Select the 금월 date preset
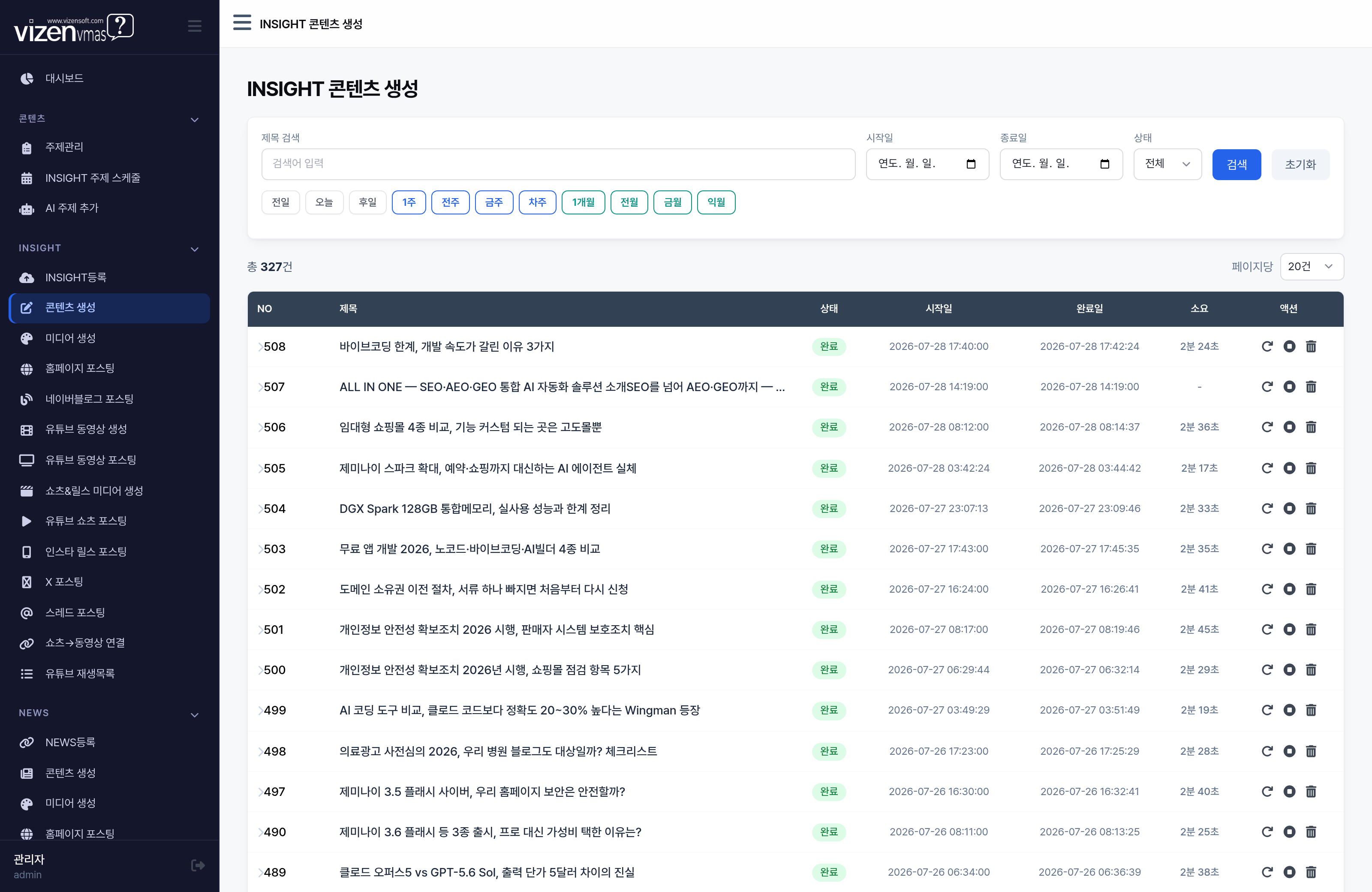1372x892 pixels. click(673, 202)
